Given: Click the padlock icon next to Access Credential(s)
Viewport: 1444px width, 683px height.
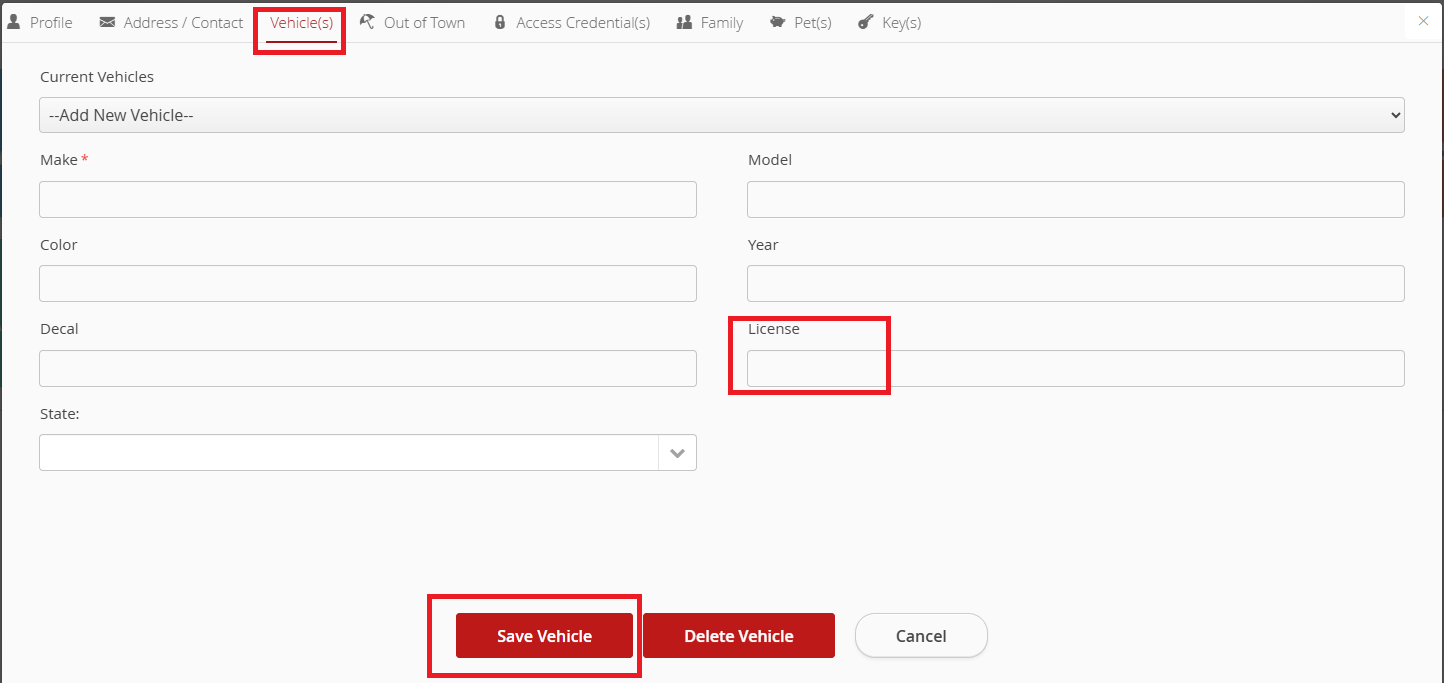Looking at the screenshot, I should (500, 21).
